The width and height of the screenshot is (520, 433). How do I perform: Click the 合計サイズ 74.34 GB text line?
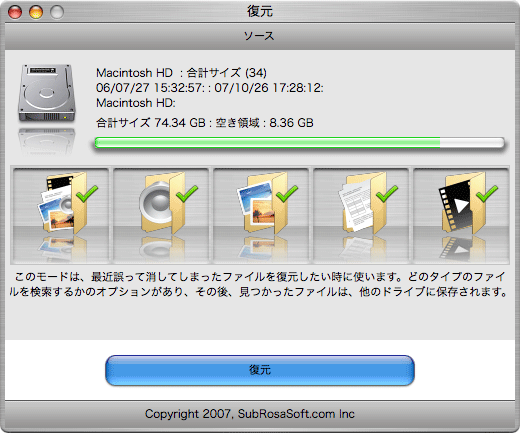coord(205,123)
